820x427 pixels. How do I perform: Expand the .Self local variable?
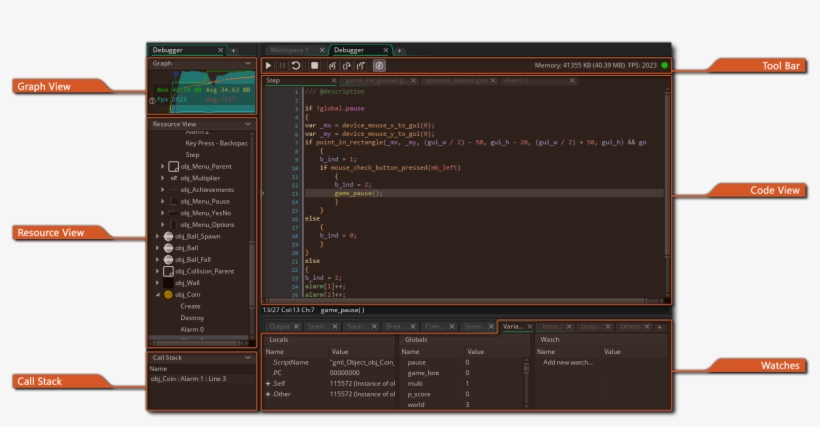pyautogui.click(x=268, y=384)
